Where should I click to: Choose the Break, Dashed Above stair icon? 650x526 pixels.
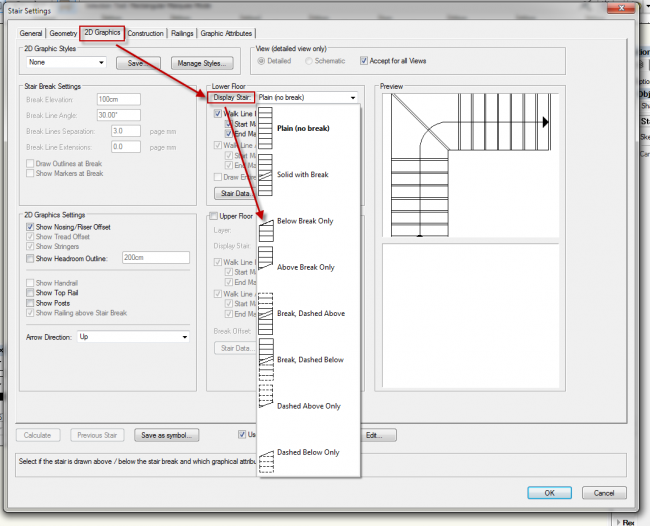tap(266, 313)
